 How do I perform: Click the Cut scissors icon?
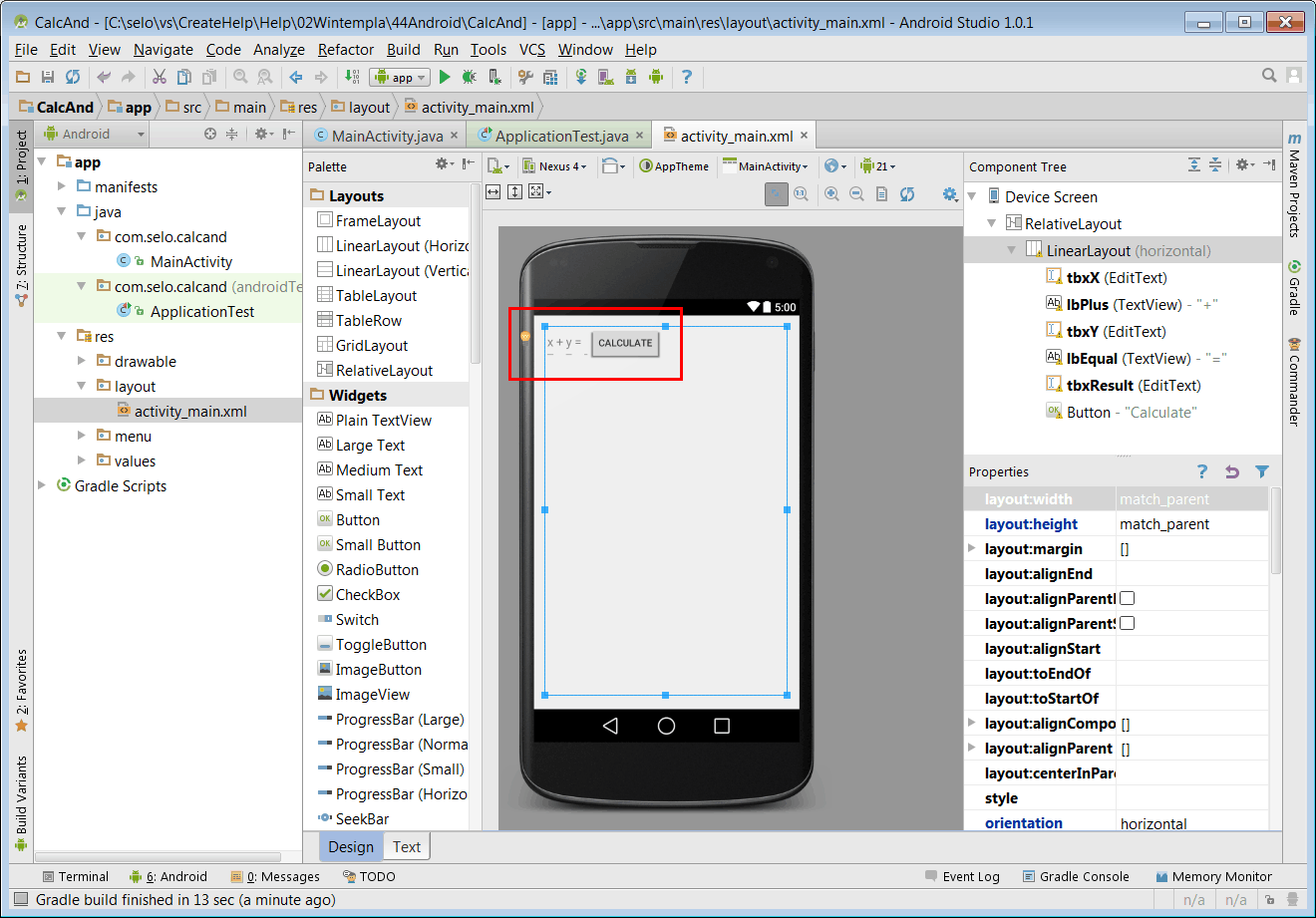tap(159, 77)
